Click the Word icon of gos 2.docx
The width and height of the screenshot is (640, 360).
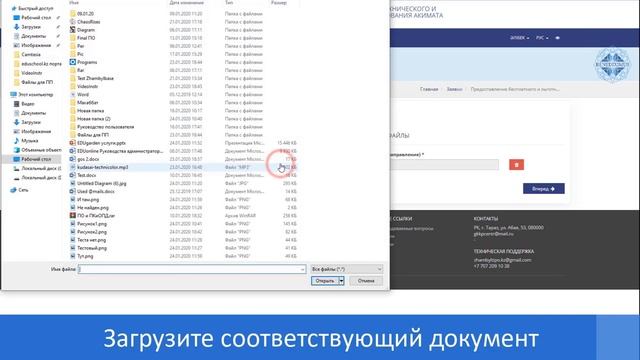tap(73, 159)
